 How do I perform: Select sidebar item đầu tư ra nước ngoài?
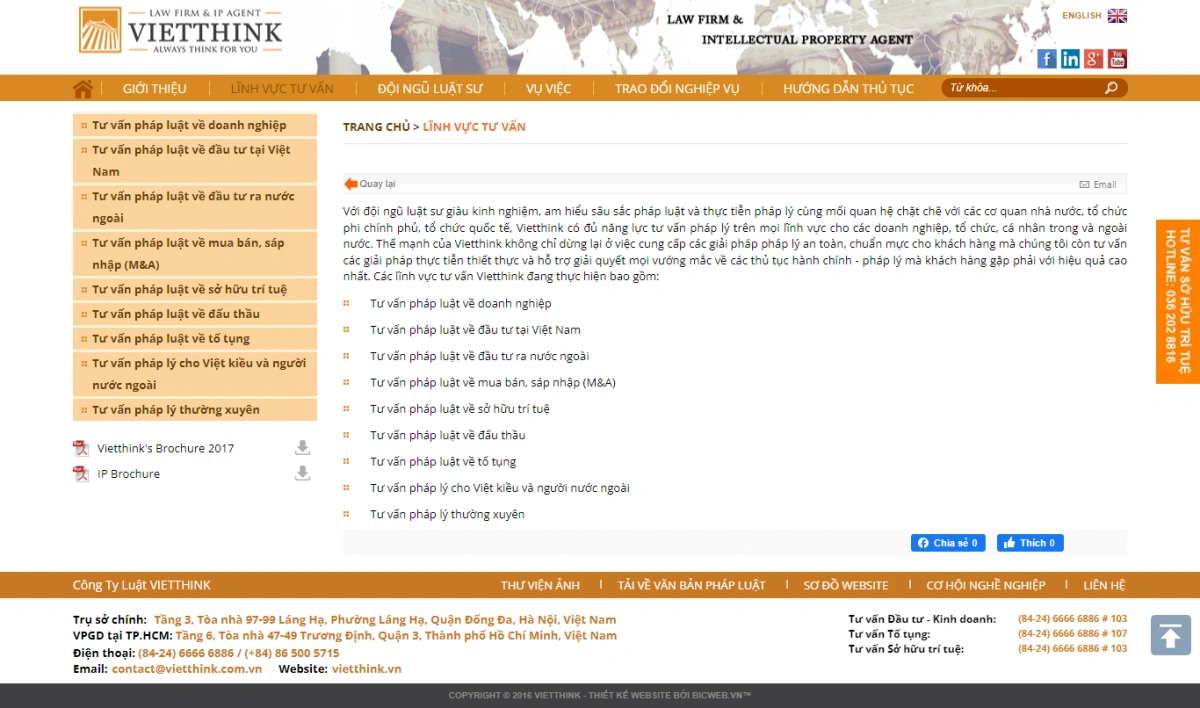(195, 207)
